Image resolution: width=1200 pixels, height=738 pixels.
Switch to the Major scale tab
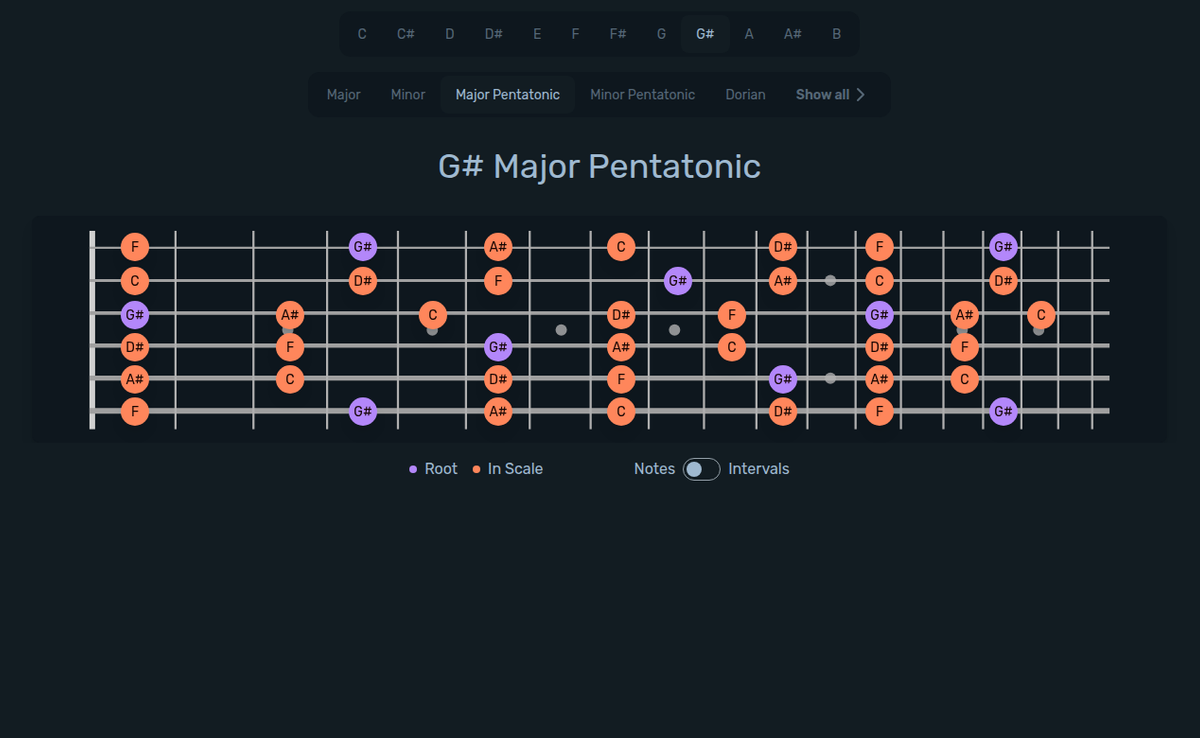pyautogui.click(x=343, y=94)
